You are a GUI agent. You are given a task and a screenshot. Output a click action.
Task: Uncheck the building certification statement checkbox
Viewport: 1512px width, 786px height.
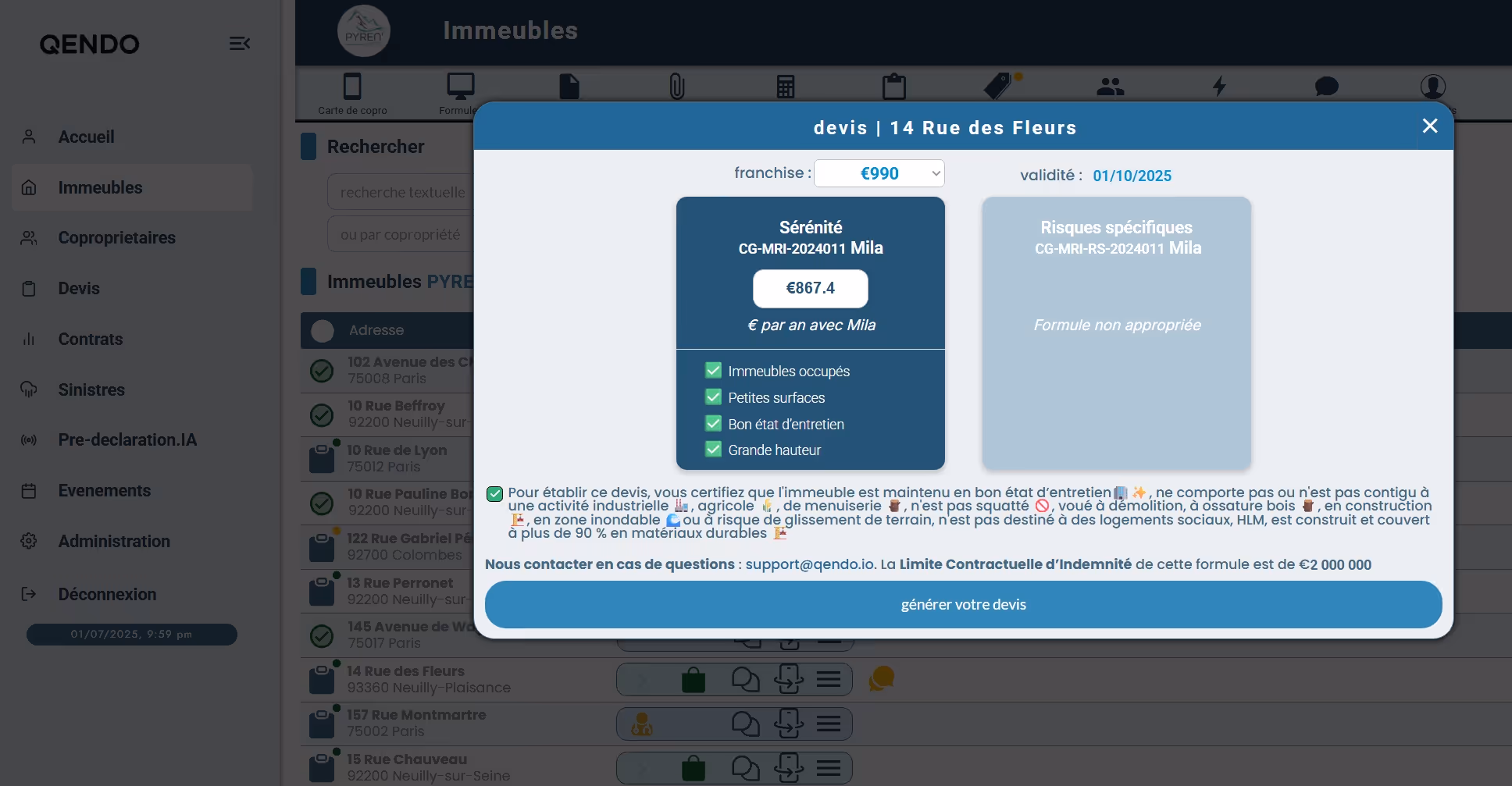click(494, 493)
